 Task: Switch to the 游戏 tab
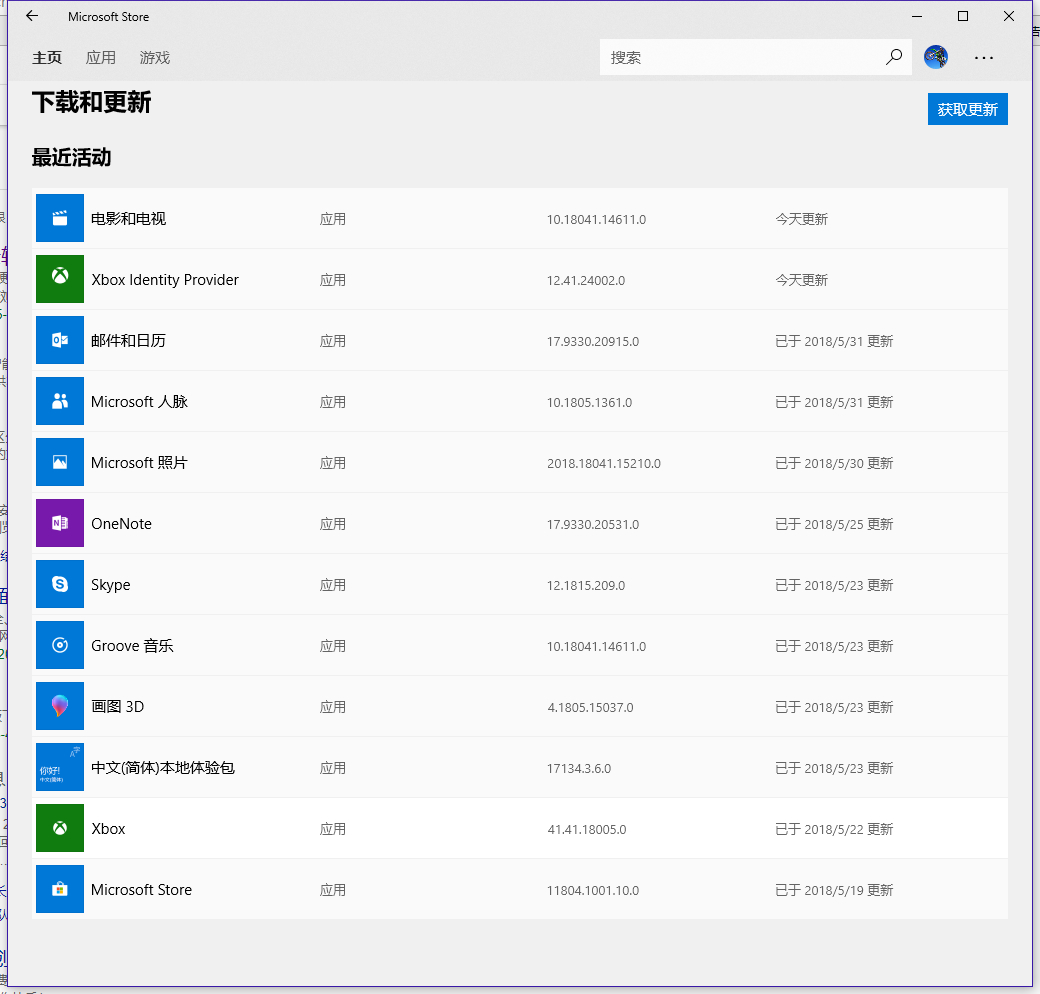coord(155,58)
